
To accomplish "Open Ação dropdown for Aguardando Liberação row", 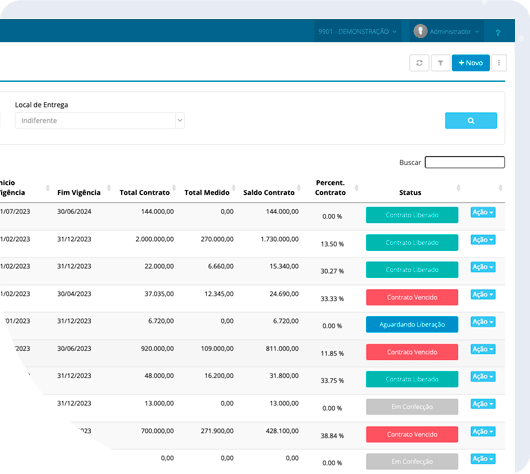I will [483, 322].
